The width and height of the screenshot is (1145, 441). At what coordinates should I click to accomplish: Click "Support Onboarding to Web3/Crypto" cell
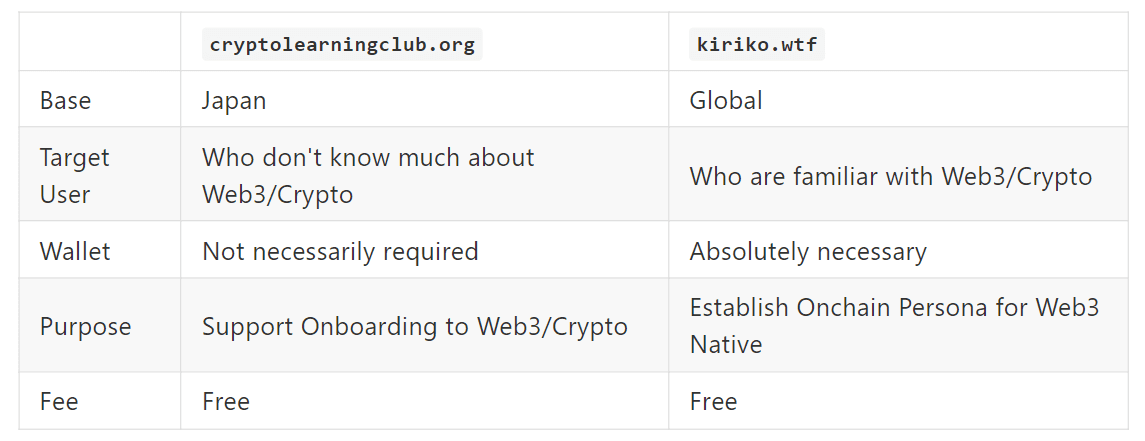[415, 327]
